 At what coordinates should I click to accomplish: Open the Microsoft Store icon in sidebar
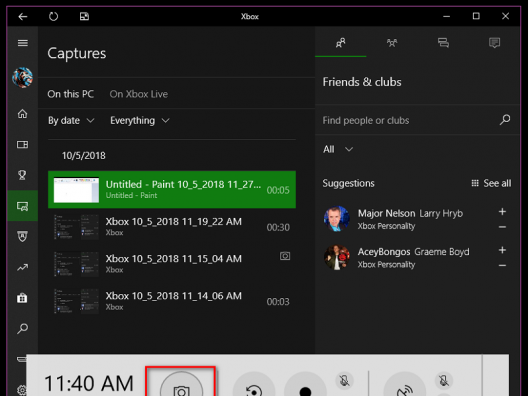click(x=22, y=298)
